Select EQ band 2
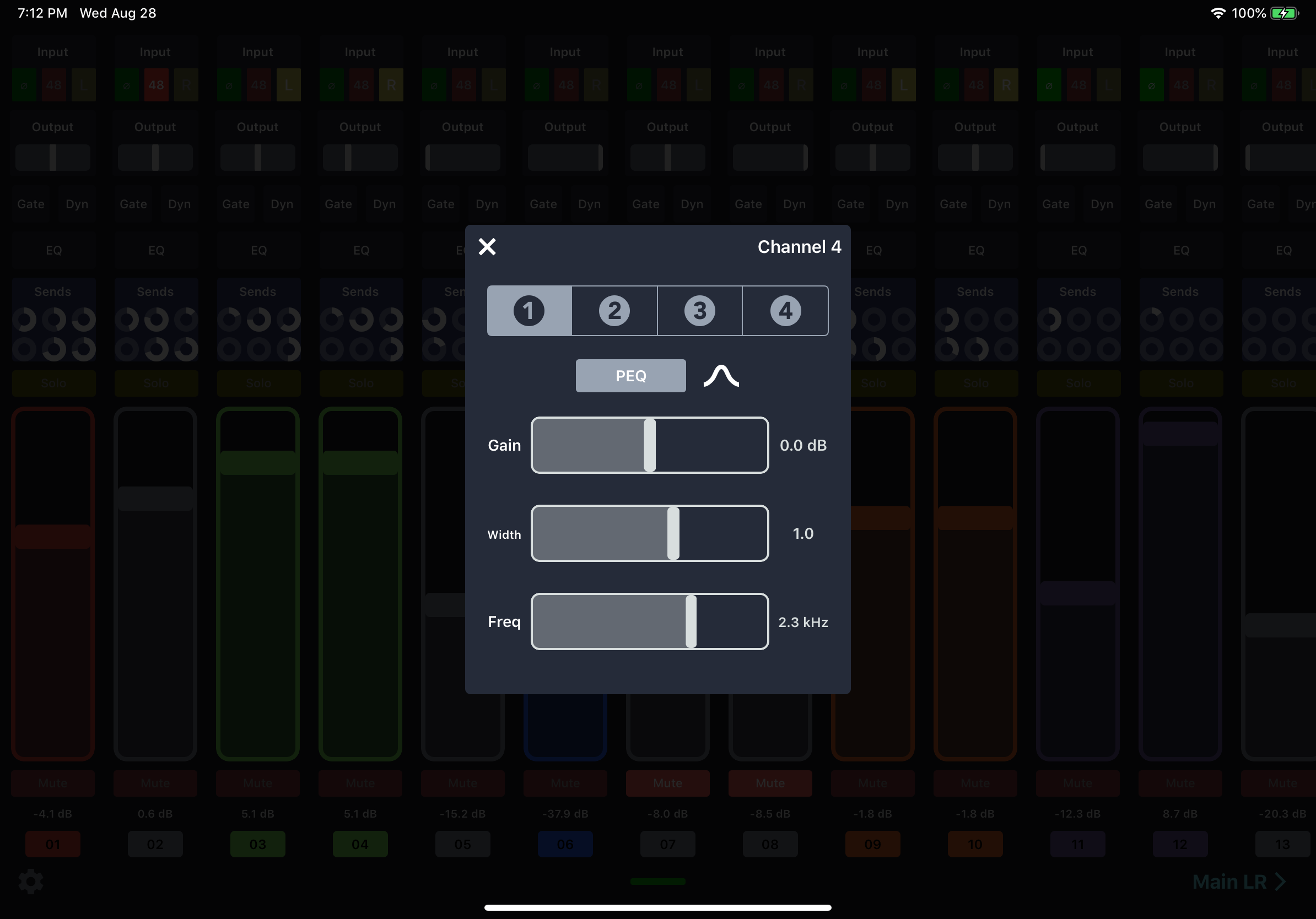 click(614, 311)
